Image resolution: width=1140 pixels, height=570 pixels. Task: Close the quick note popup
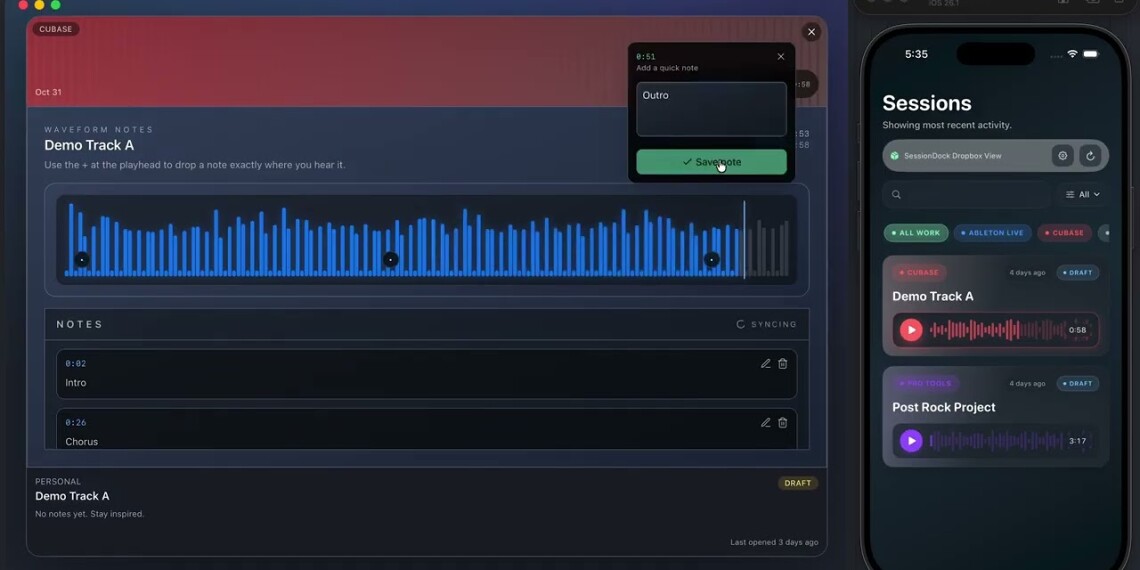(x=781, y=57)
